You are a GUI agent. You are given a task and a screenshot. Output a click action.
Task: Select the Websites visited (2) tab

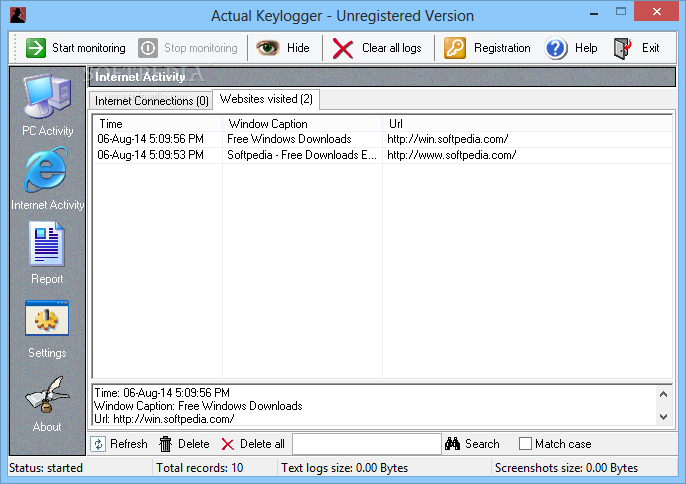click(x=266, y=99)
